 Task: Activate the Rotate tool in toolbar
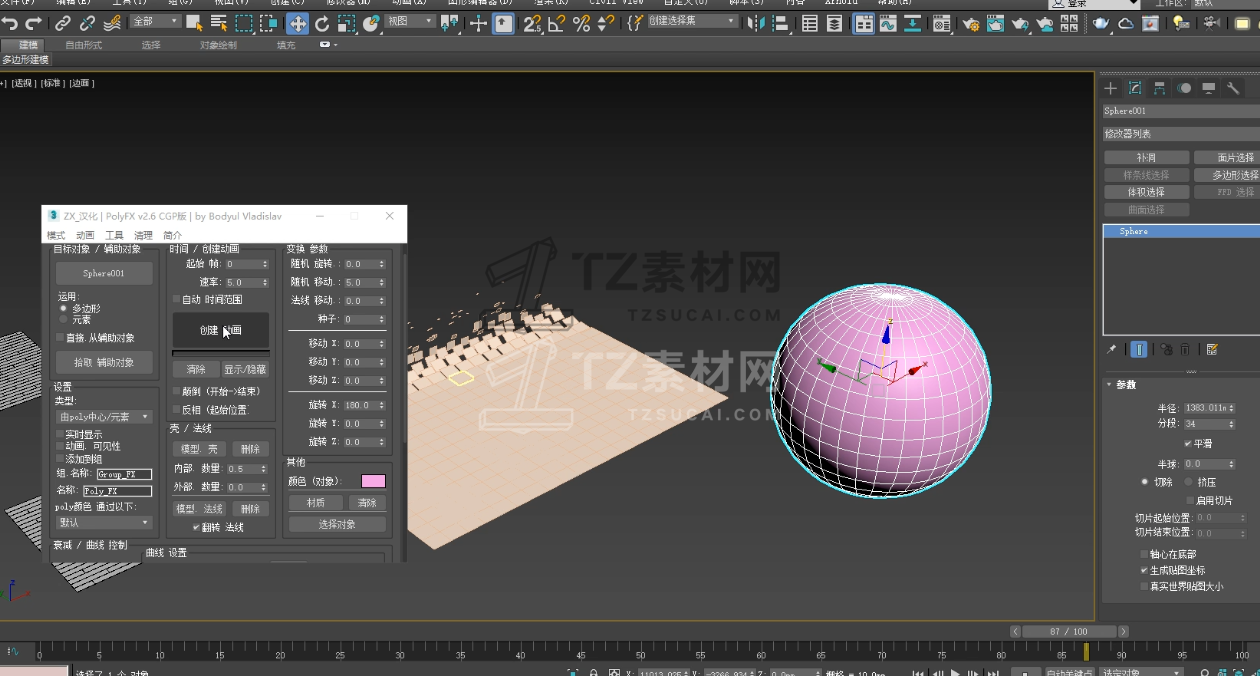(x=322, y=23)
